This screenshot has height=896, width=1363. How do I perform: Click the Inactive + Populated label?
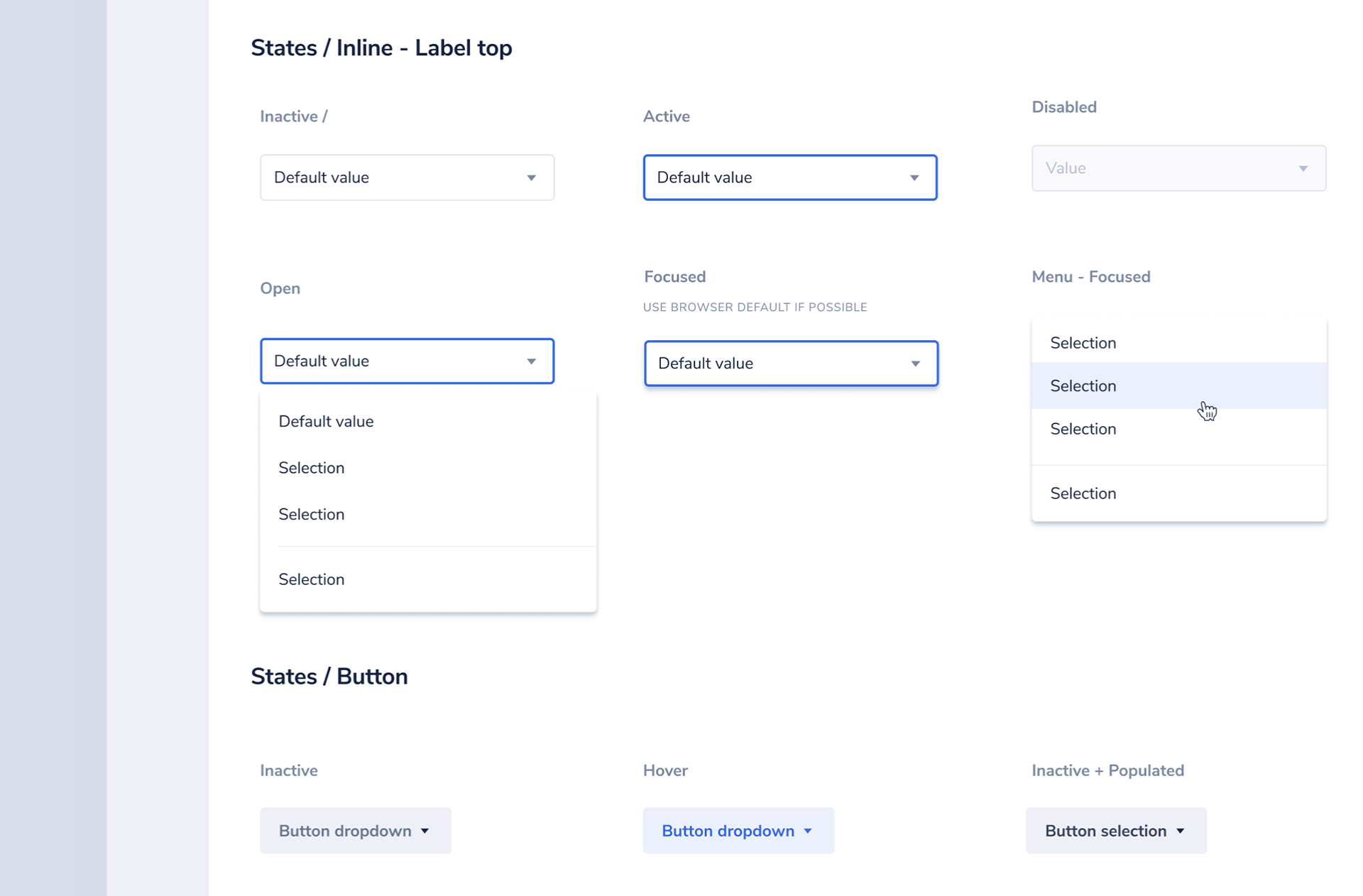tap(1107, 770)
